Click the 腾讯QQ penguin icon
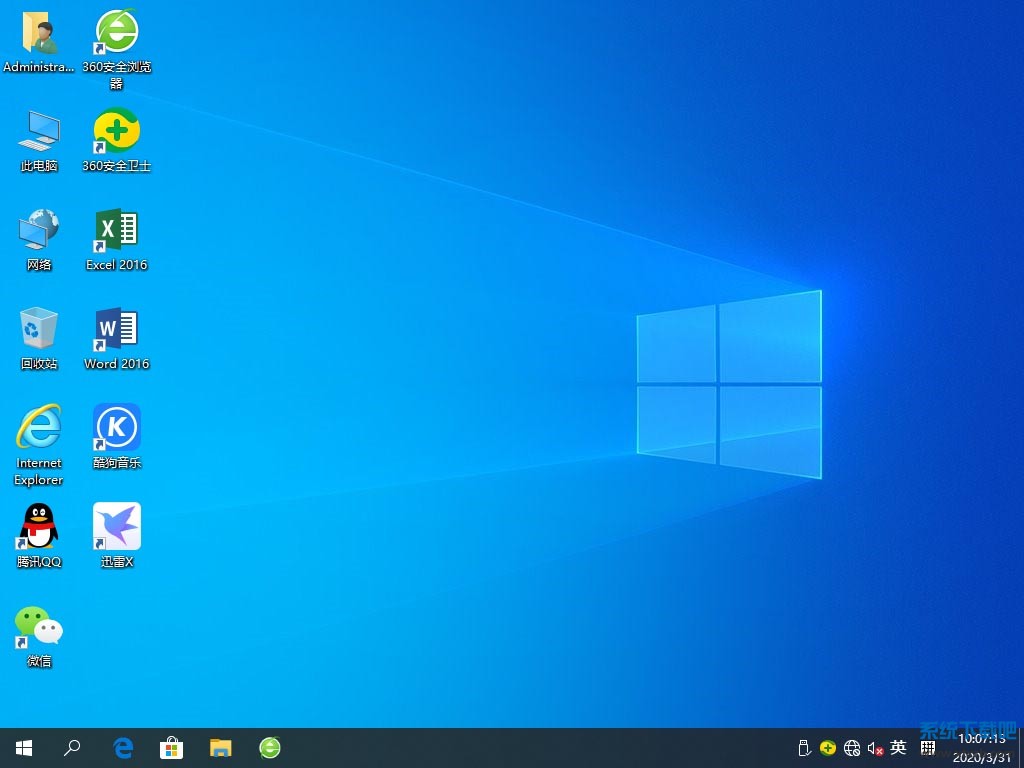The image size is (1024, 768). (39, 527)
